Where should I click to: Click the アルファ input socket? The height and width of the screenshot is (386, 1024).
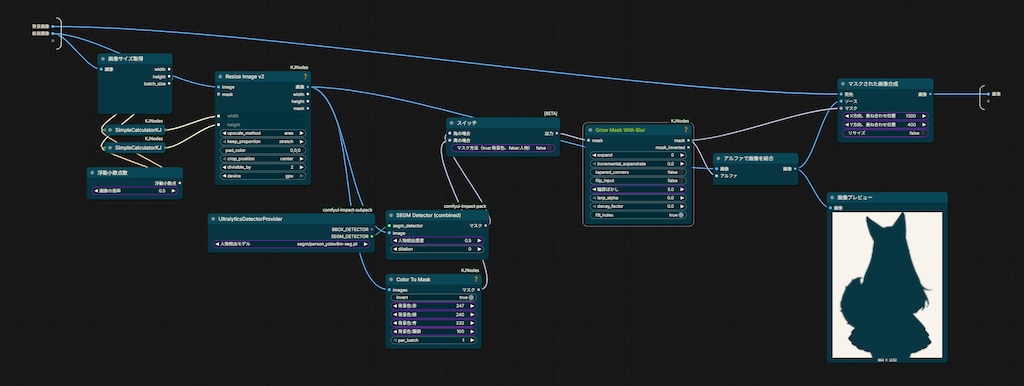pos(716,176)
